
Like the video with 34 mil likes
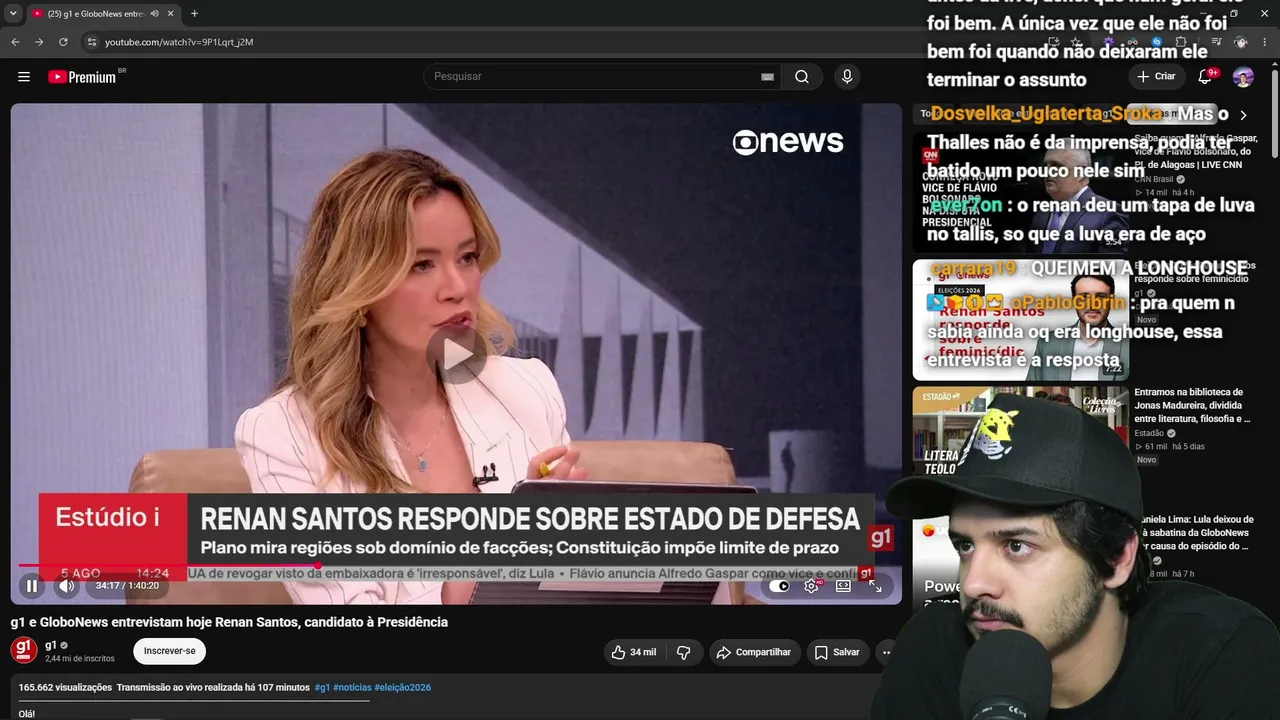tap(633, 652)
